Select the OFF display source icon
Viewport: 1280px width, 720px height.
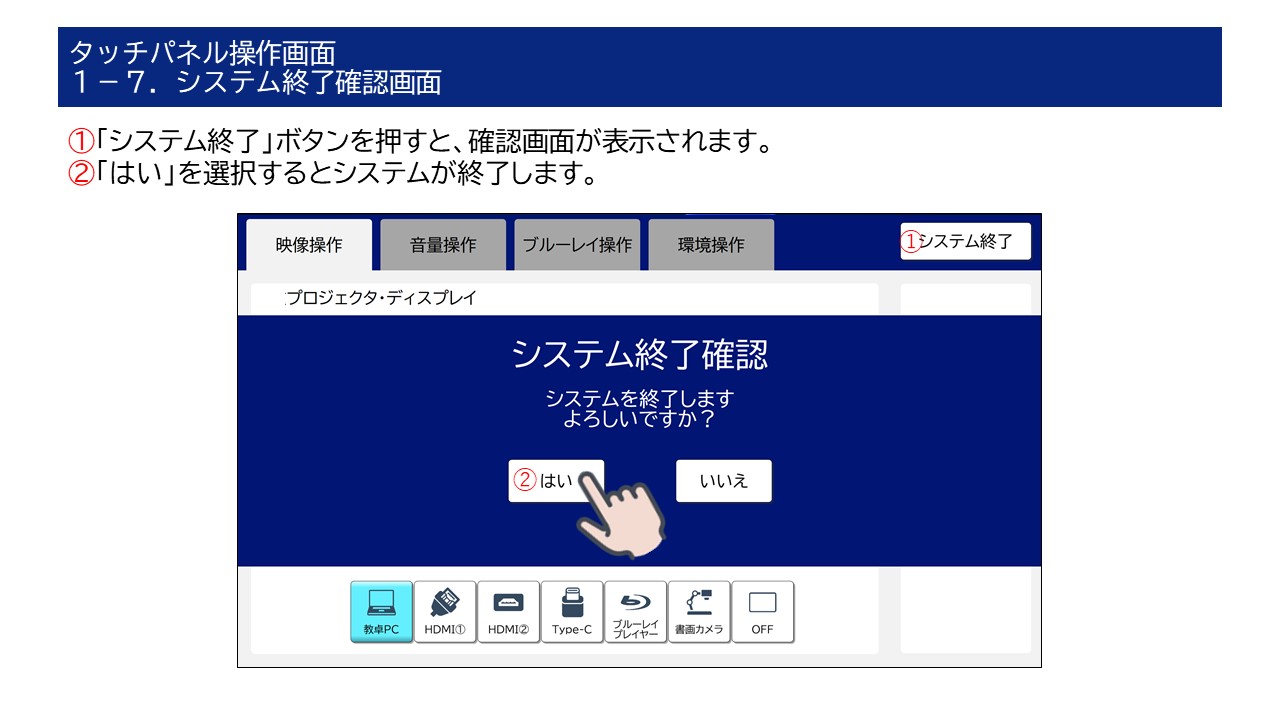(x=763, y=612)
